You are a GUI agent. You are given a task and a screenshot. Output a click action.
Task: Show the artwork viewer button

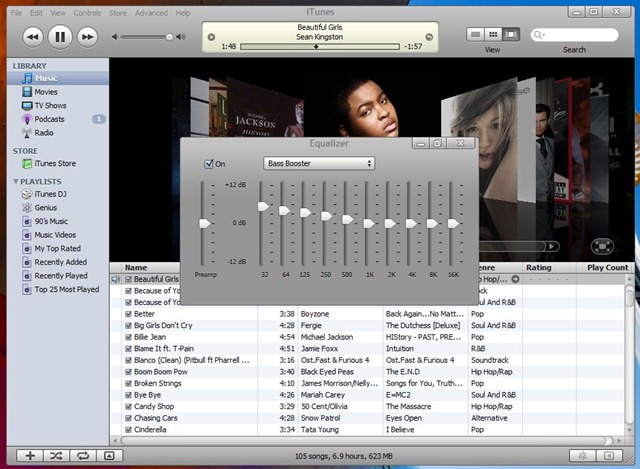click(109, 456)
